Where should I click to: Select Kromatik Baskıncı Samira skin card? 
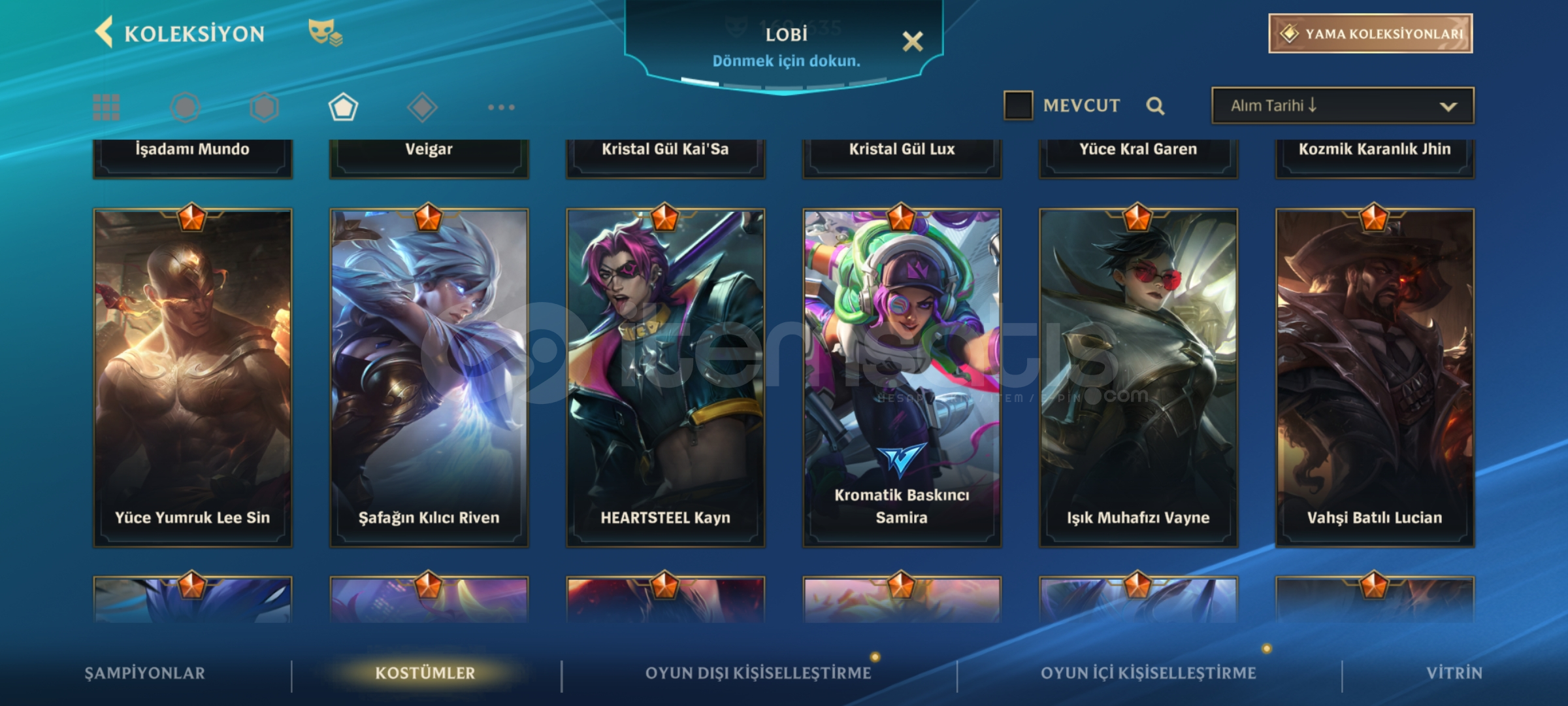pyautogui.click(x=902, y=377)
